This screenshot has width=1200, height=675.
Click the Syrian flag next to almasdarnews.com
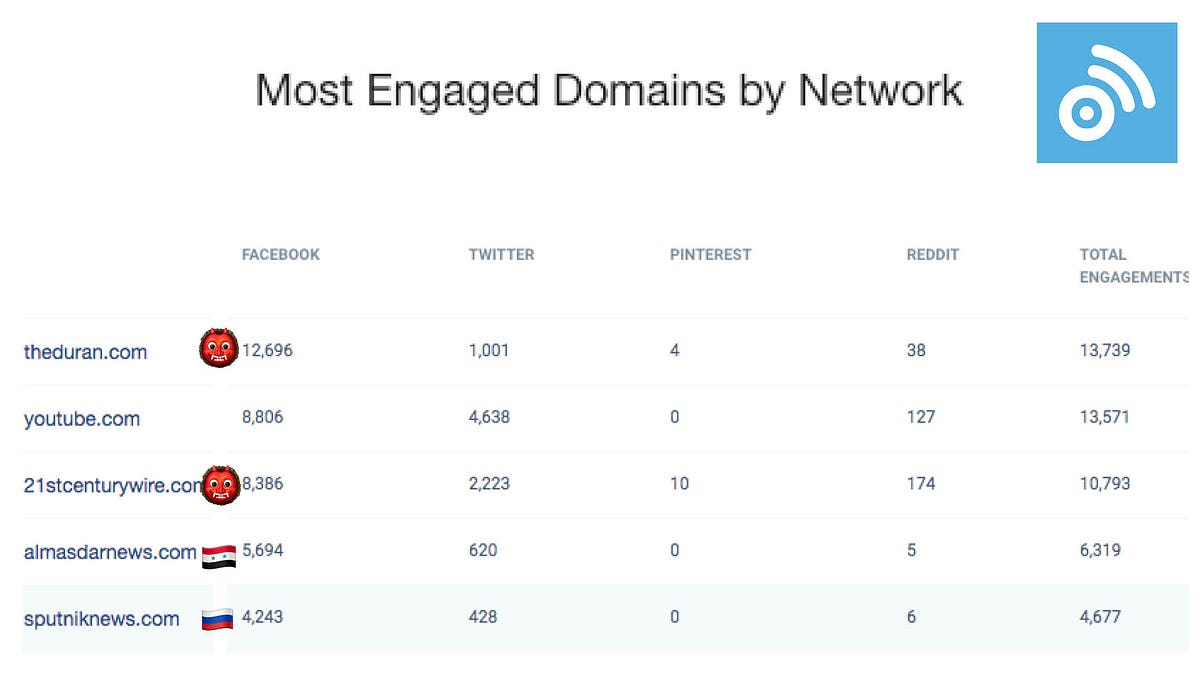coord(219,557)
